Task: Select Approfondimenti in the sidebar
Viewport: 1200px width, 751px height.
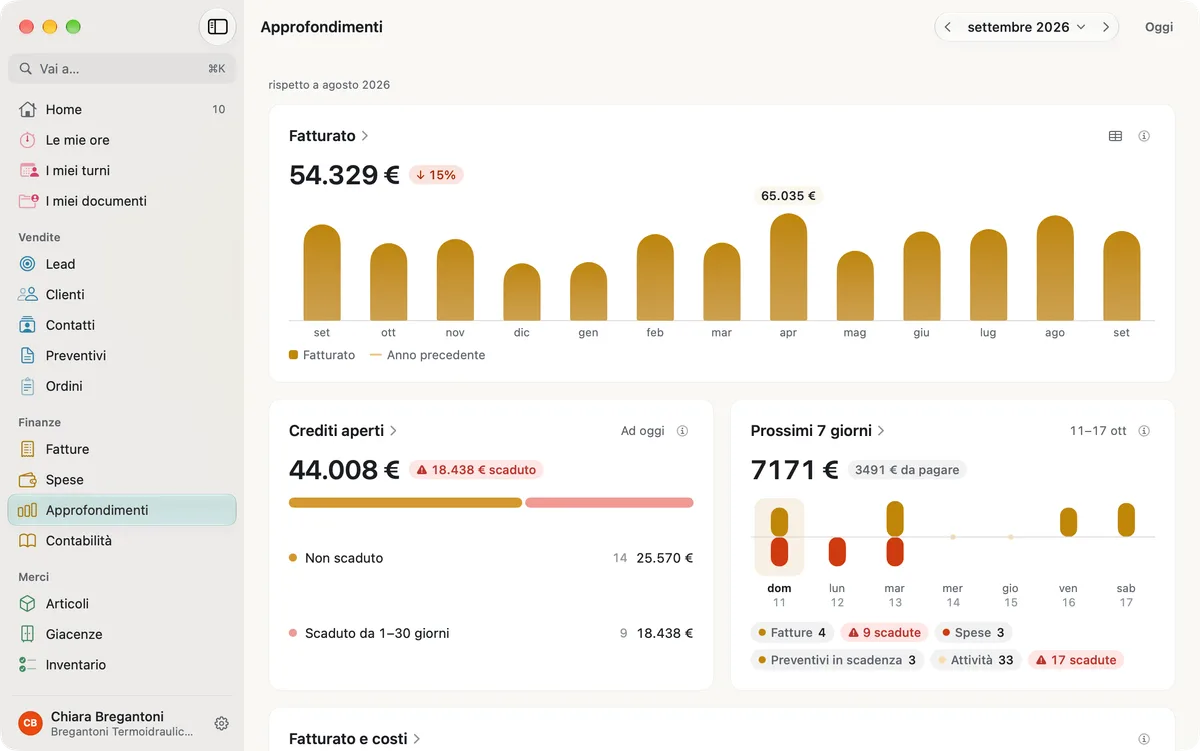Action: (x=122, y=510)
